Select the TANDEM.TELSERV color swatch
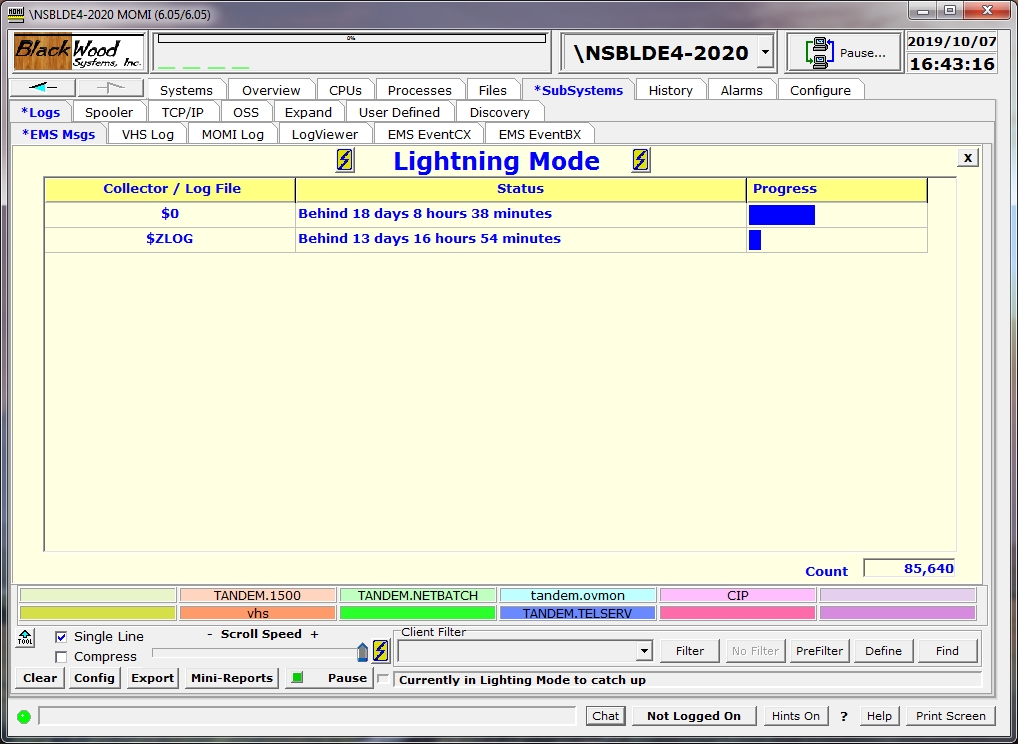This screenshot has height=744, width=1018. pyautogui.click(x=577, y=613)
